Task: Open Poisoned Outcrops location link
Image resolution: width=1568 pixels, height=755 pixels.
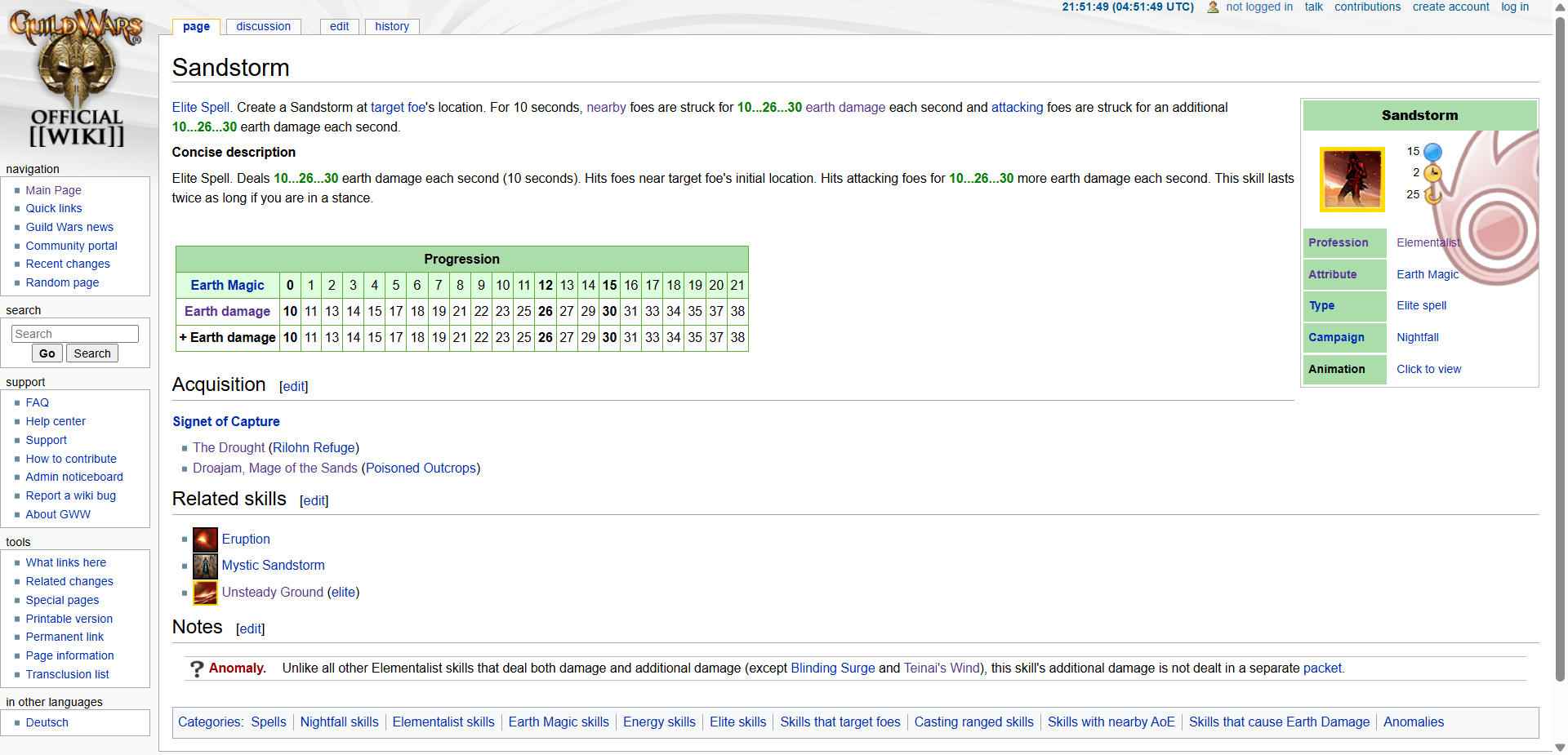Action: pos(421,468)
